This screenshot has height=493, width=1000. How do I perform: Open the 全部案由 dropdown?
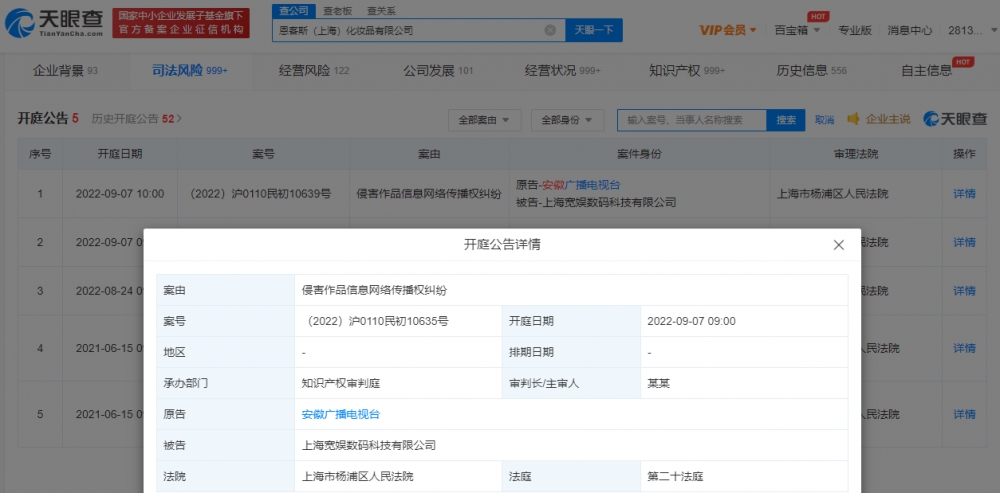pos(485,120)
